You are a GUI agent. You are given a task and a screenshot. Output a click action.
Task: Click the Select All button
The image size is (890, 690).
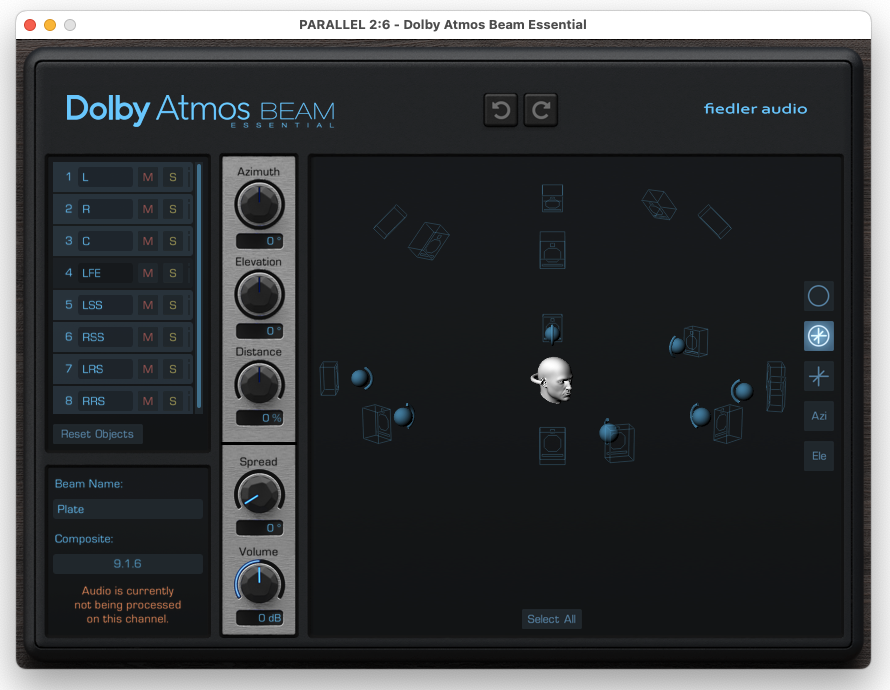tap(551, 619)
